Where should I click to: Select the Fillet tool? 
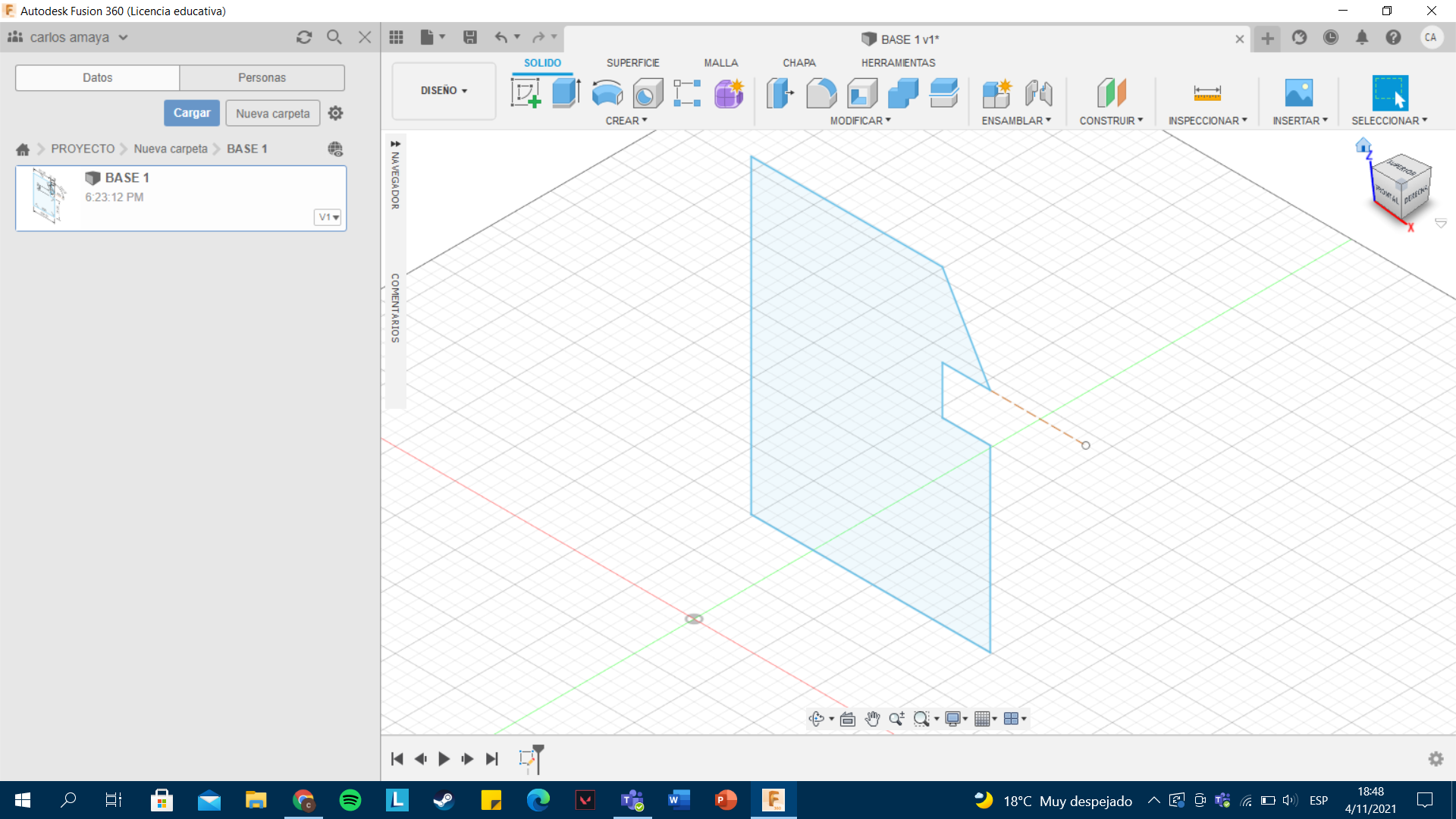click(821, 93)
